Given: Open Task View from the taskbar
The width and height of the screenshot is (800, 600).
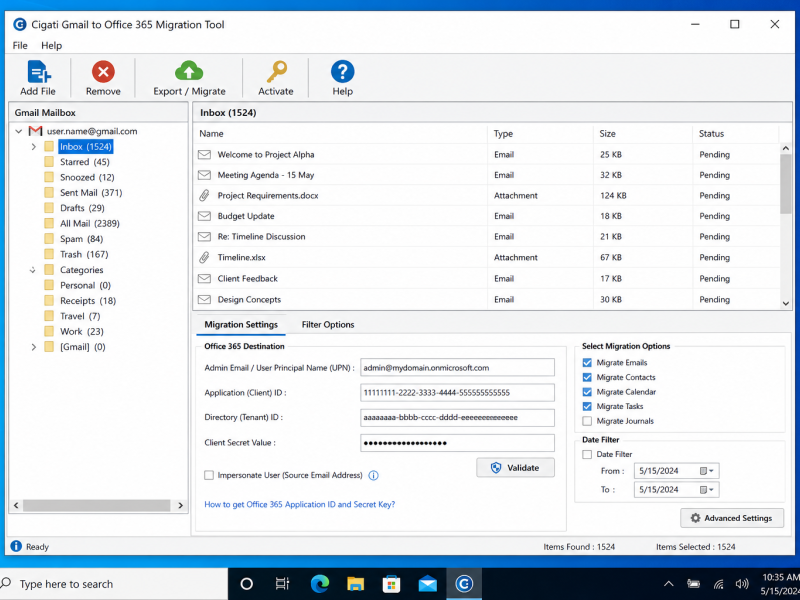Looking at the screenshot, I should [x=282, y=584].
